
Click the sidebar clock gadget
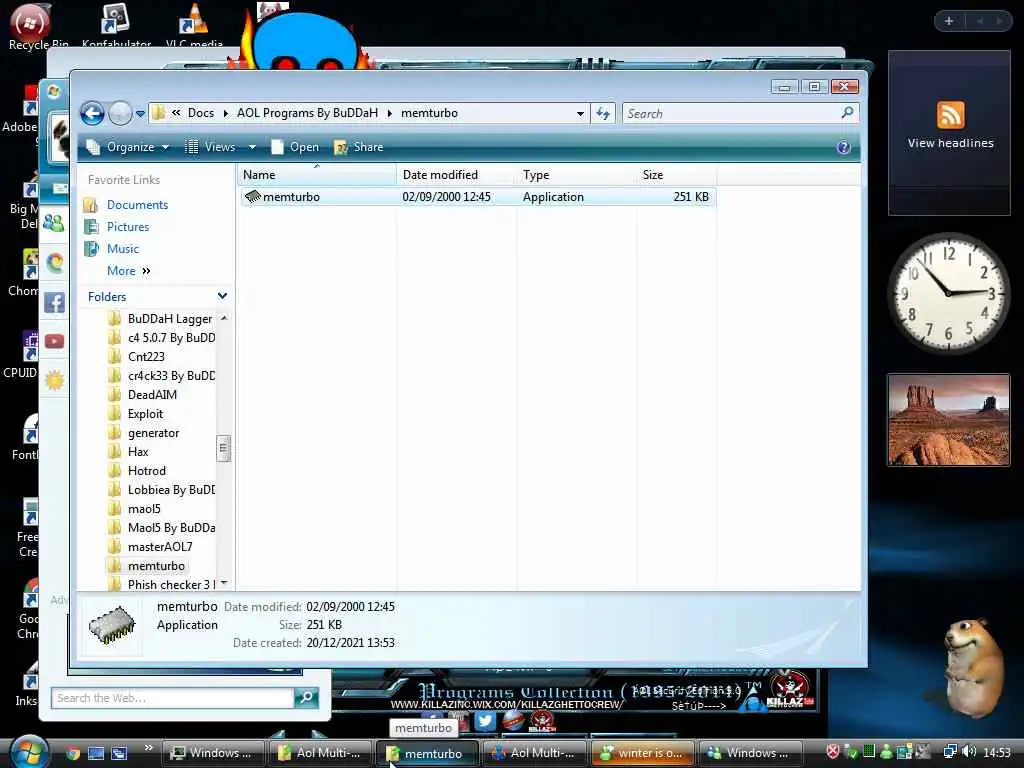(x=948, y=293)
